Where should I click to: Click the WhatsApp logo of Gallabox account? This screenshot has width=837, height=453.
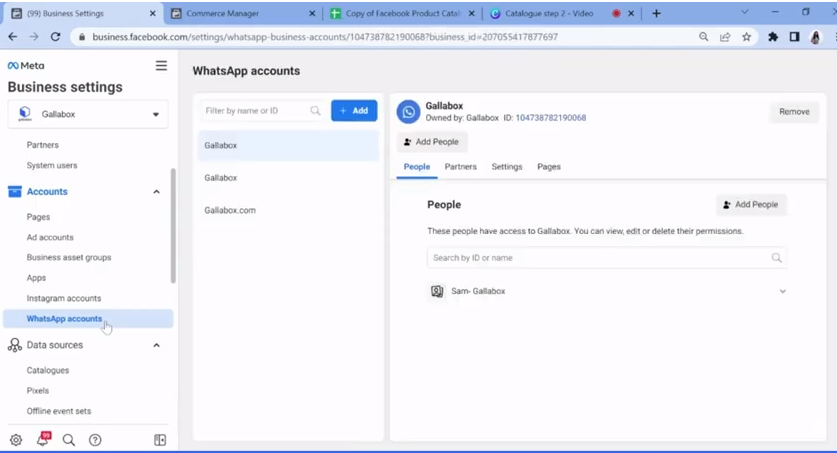point(408,112)
